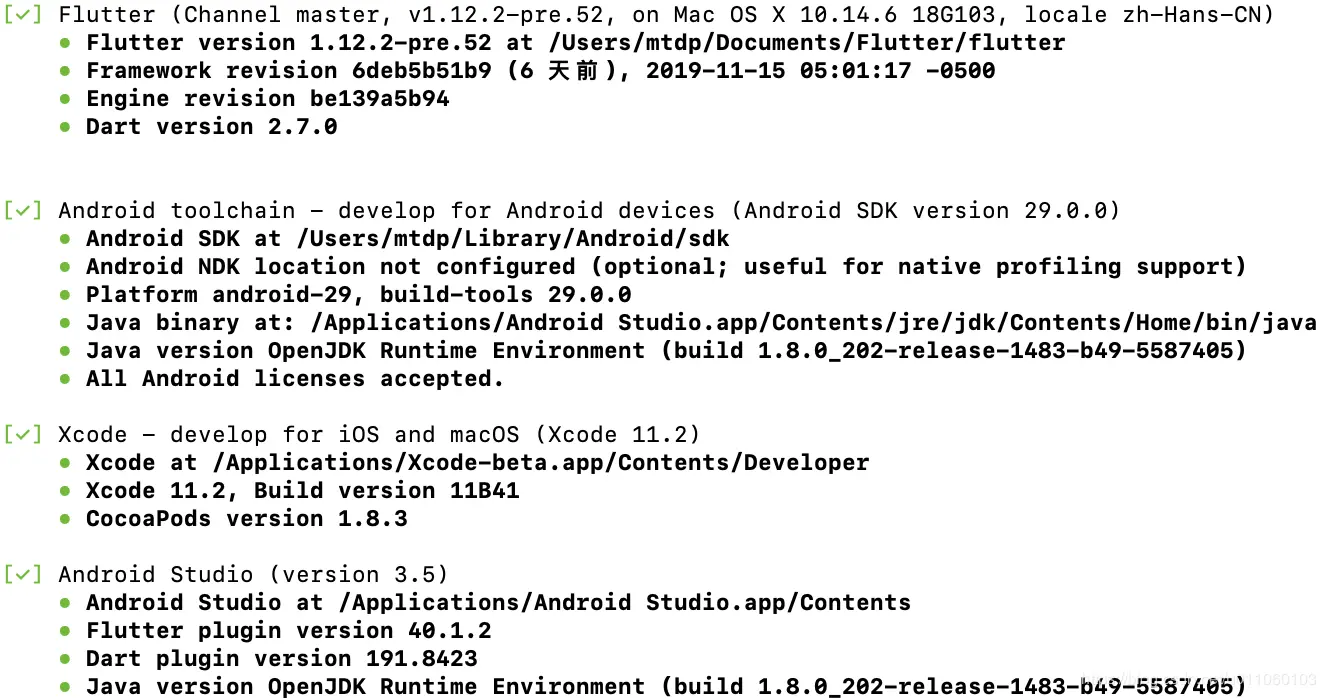Click the bullet before 'Dart version 2.7.0'
The width and height of the screenshot is (1326, 698).
(65, 127)
